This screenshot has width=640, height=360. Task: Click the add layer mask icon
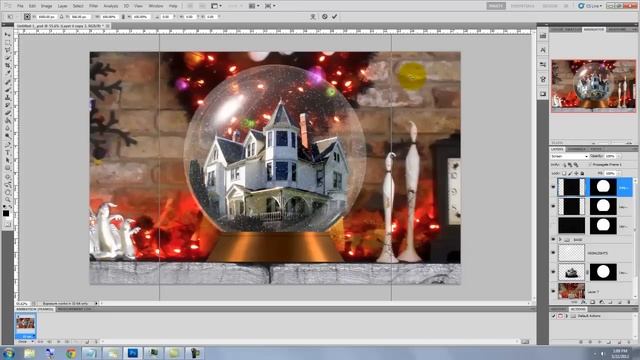[593, 302]
